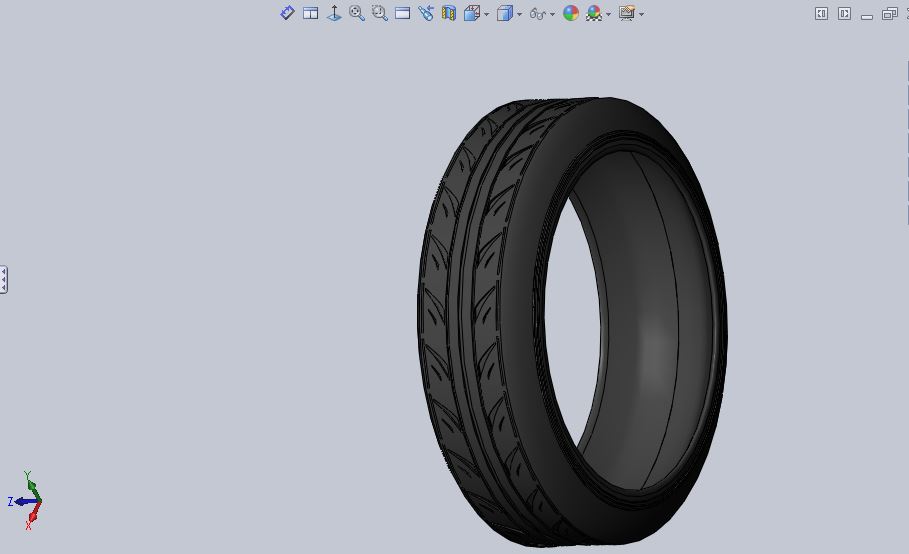The height and width of the screenshot is (554, 909).
Task: Click View Settings monitor icon
Action: (x=627, y=13)
